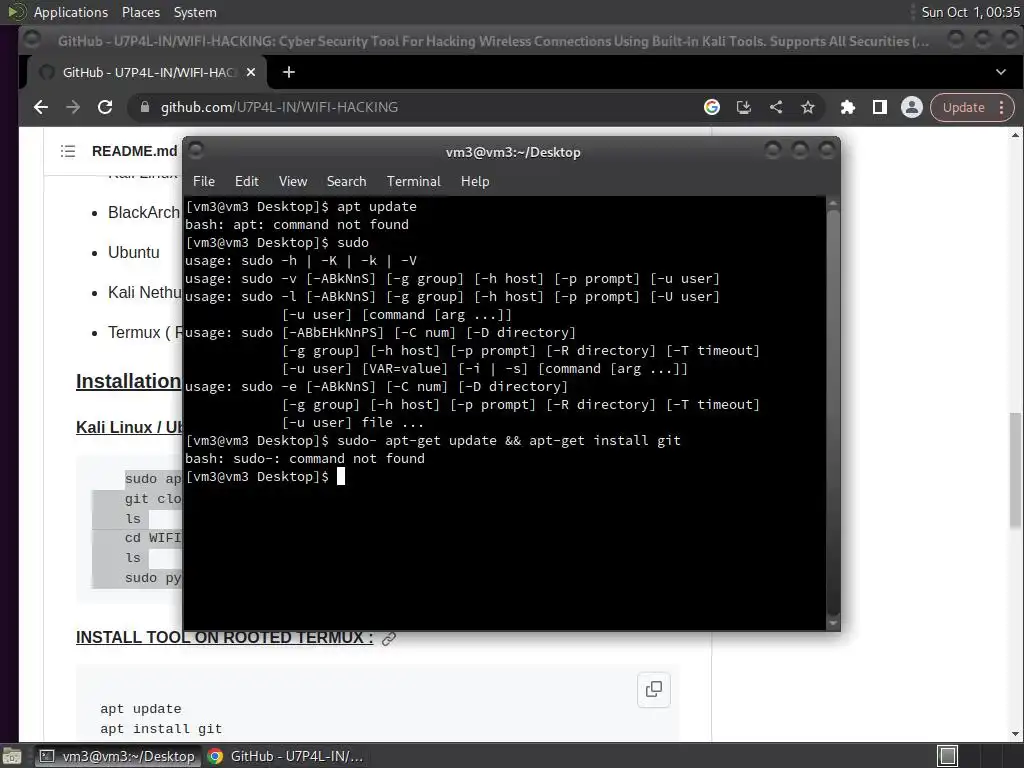Open the Applications menu in top panel

[71, 12]
